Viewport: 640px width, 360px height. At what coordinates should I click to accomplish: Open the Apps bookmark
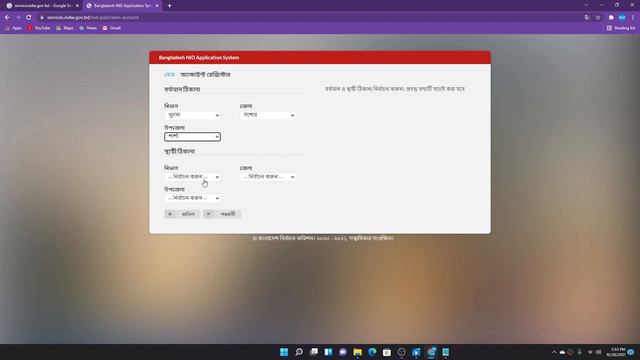[x=13, y=28]
